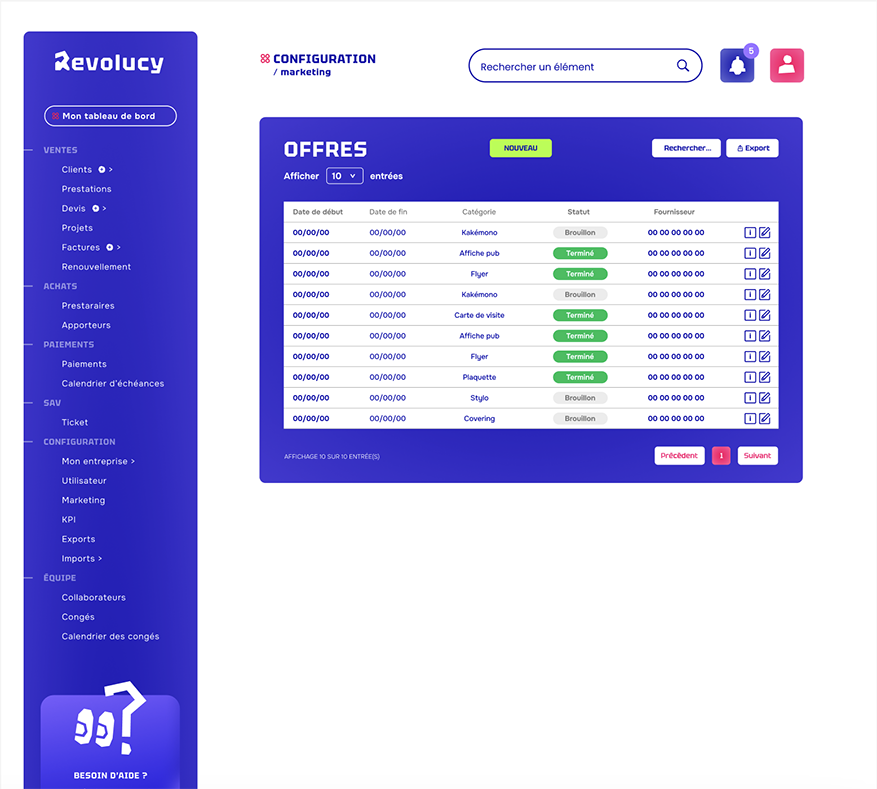The height and width of the screenshot is (789, 877).
Task: Open Marketing in the sidebar
Action: pyautogui.click(x=83, y=500)
